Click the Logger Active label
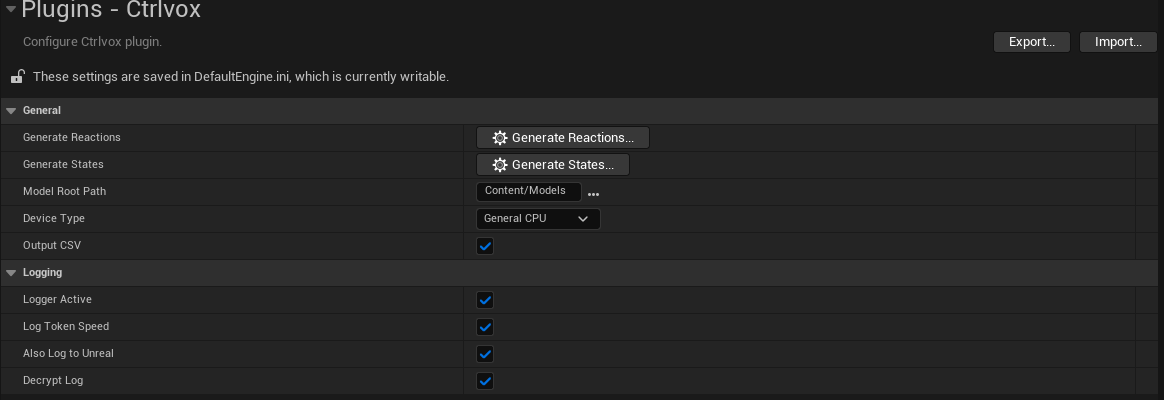 click(57, 300)
